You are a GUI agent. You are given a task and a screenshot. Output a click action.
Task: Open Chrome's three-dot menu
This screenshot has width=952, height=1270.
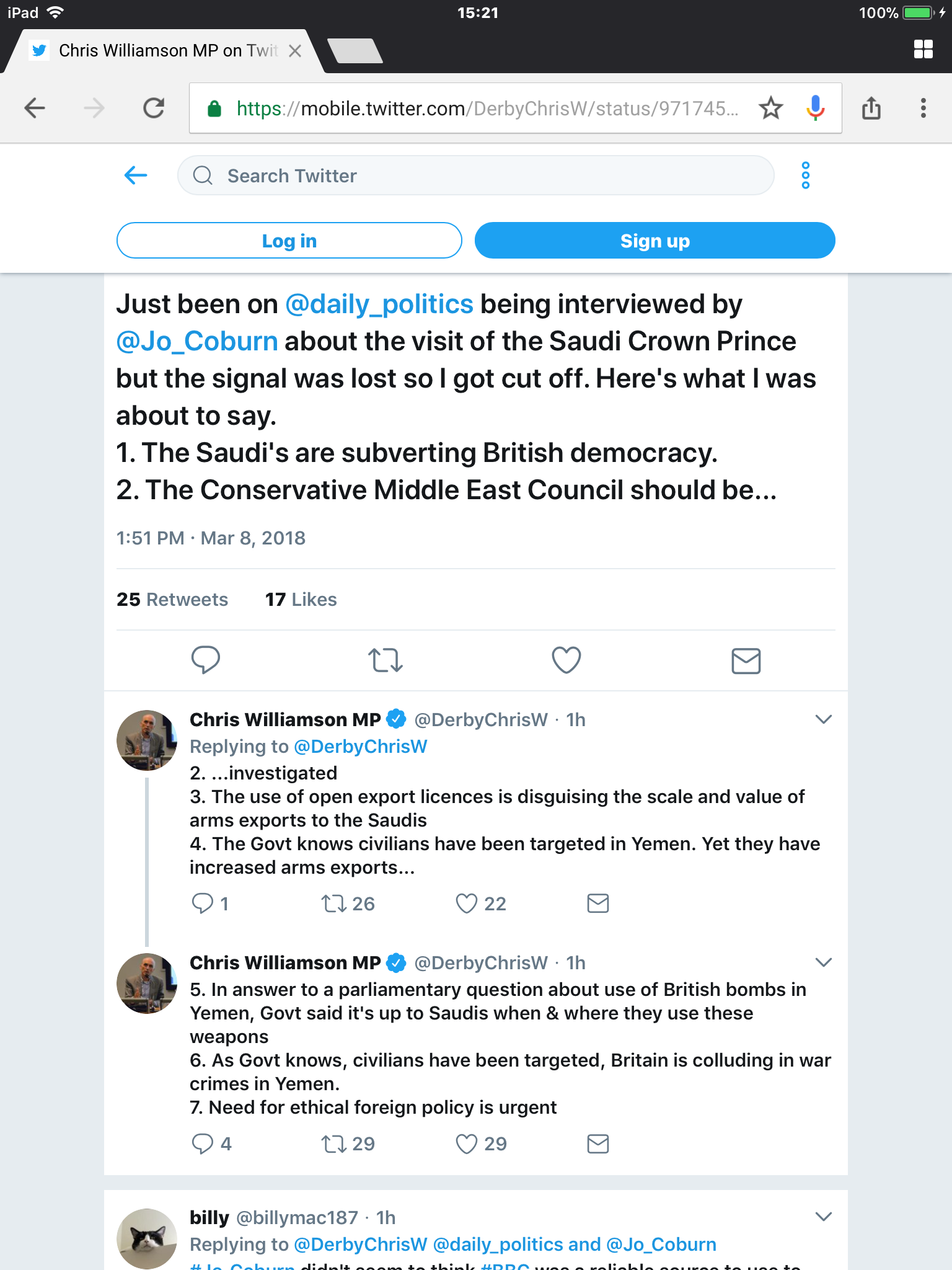[x=923, y=109]
